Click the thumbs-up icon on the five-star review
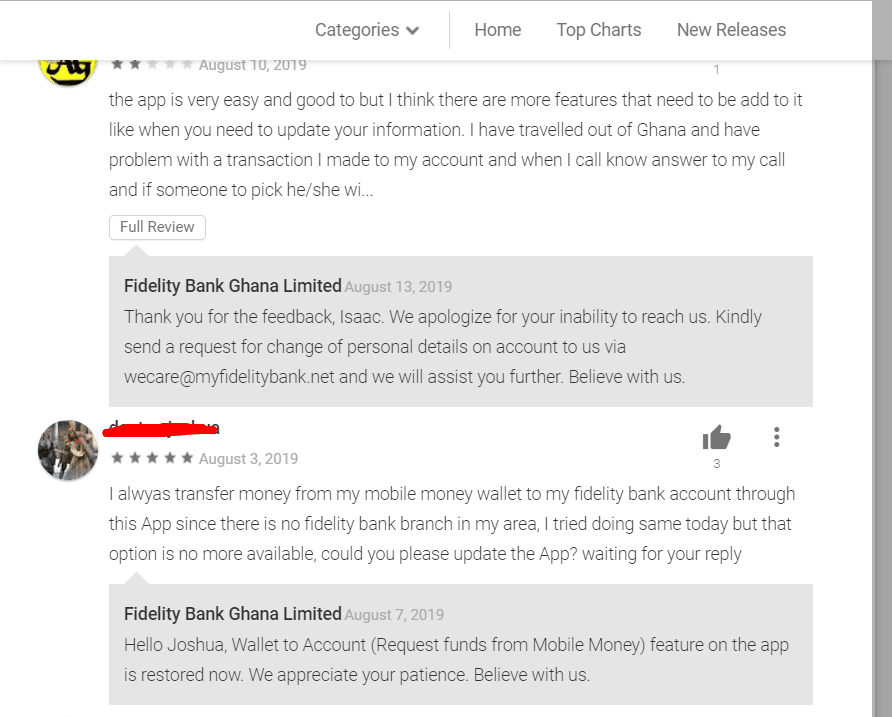Viewport: 892px width, 717px height. click(716, 437)
